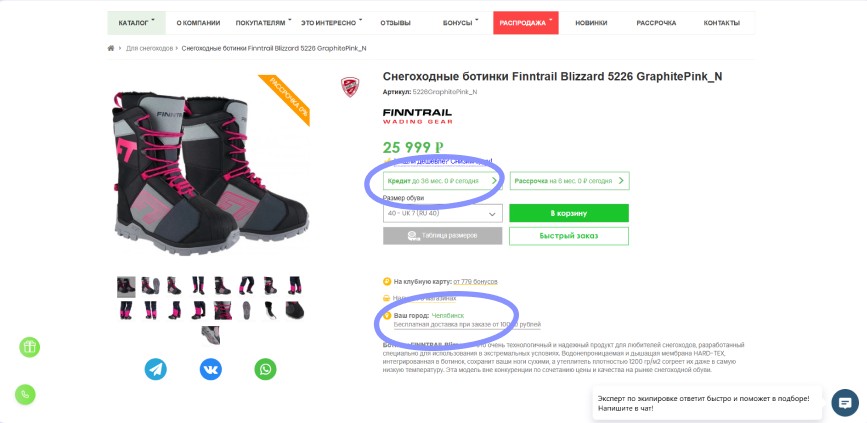
Task: Open the VK social icon
Action: click(x=210, y=369)
